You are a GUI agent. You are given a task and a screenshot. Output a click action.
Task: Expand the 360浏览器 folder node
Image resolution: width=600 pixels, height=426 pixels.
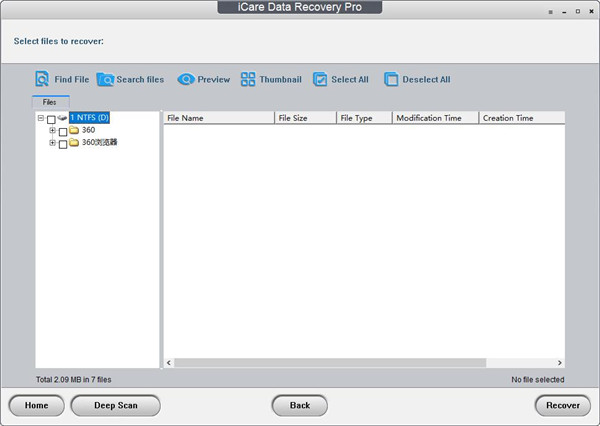pyautogui.click(x=52, y=143)
